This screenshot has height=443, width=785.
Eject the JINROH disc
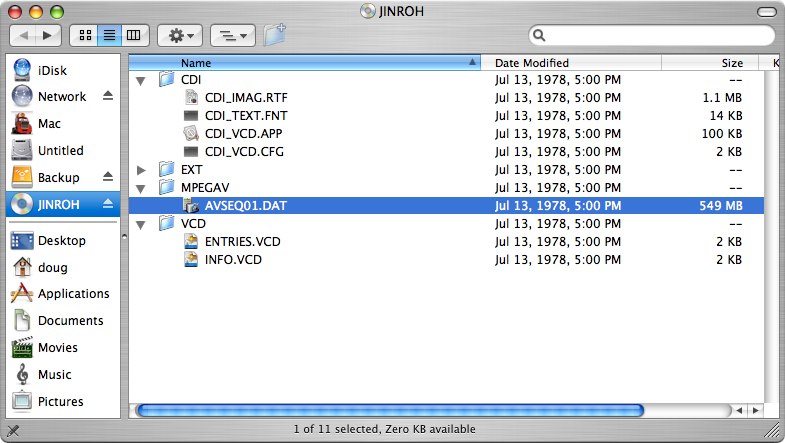coord(108,204)
